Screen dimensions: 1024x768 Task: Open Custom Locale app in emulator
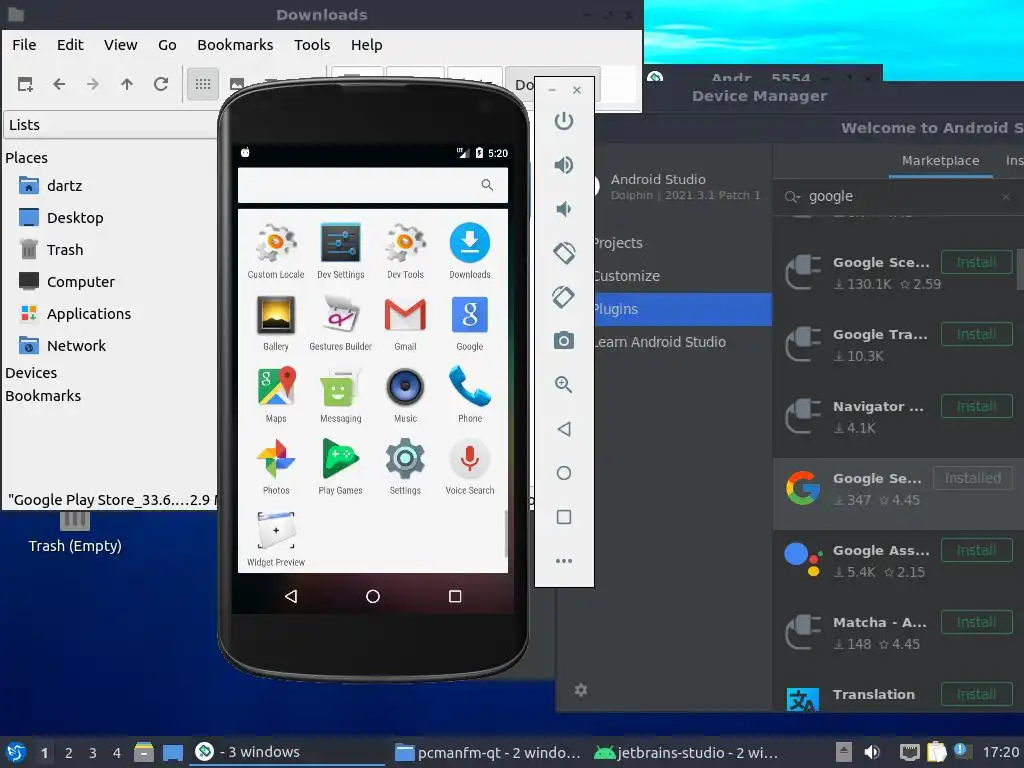point(276,251)
